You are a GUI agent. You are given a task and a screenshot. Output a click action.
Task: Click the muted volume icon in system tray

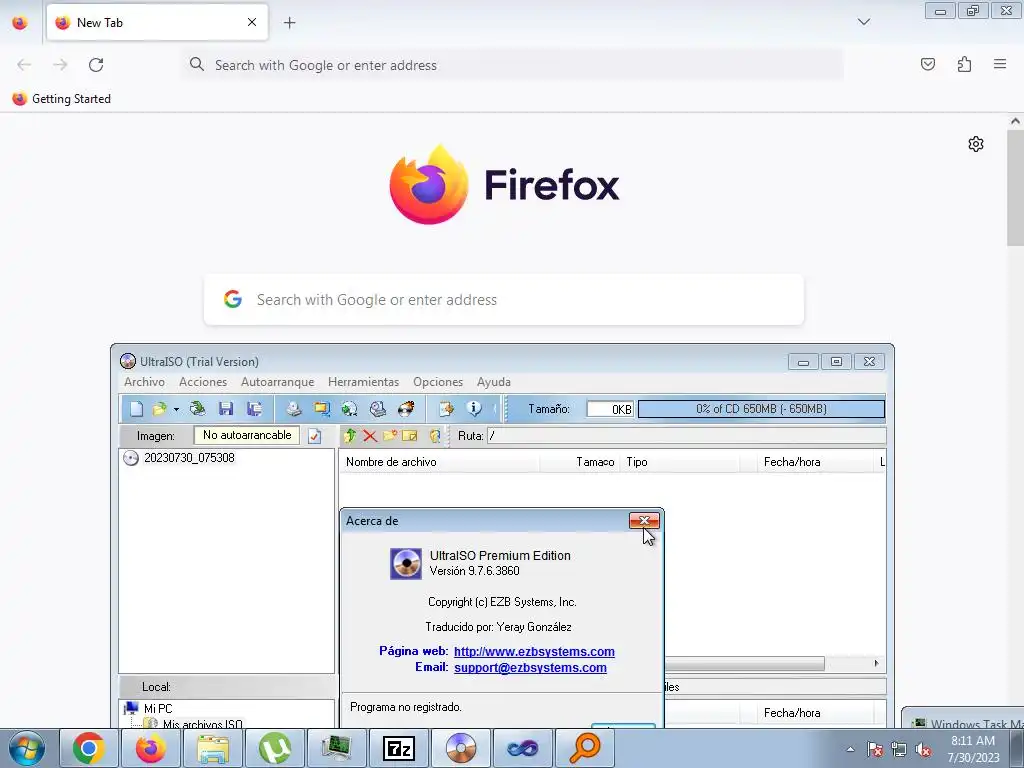[923, 750]
